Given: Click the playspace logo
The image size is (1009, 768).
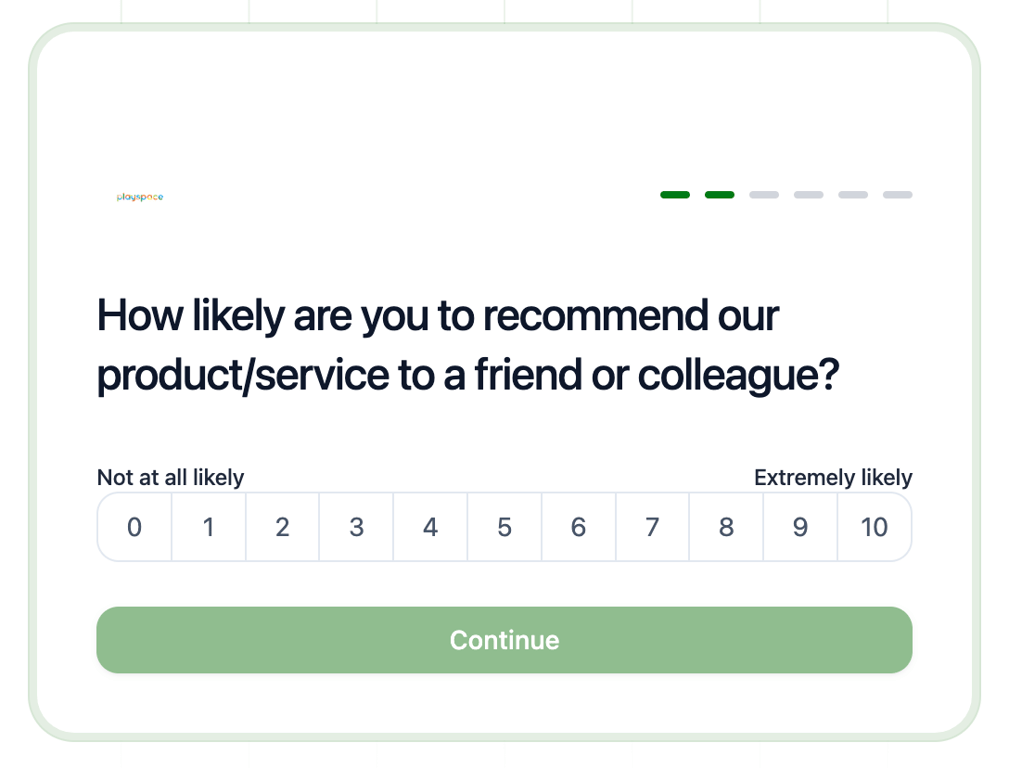Looking at the screenshot, I should coord(139,196).
